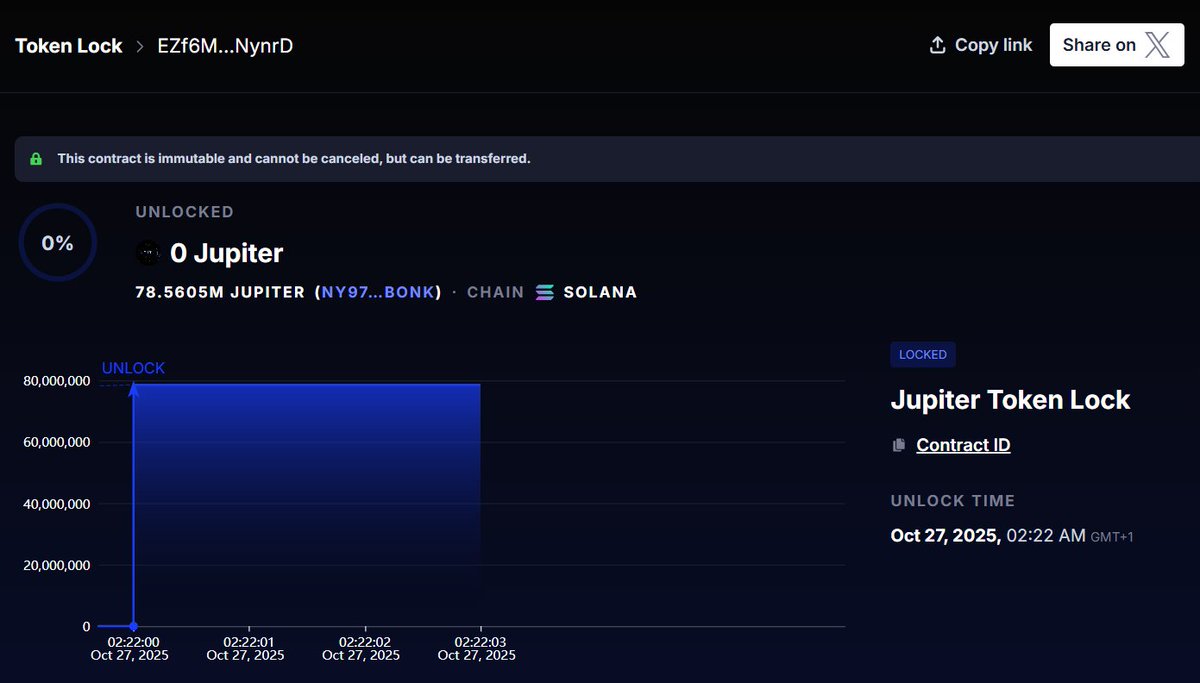Click the 02:22:03 x-axis time label
Viewport: 1200px width, 683px height.
(x=480, y=641)
